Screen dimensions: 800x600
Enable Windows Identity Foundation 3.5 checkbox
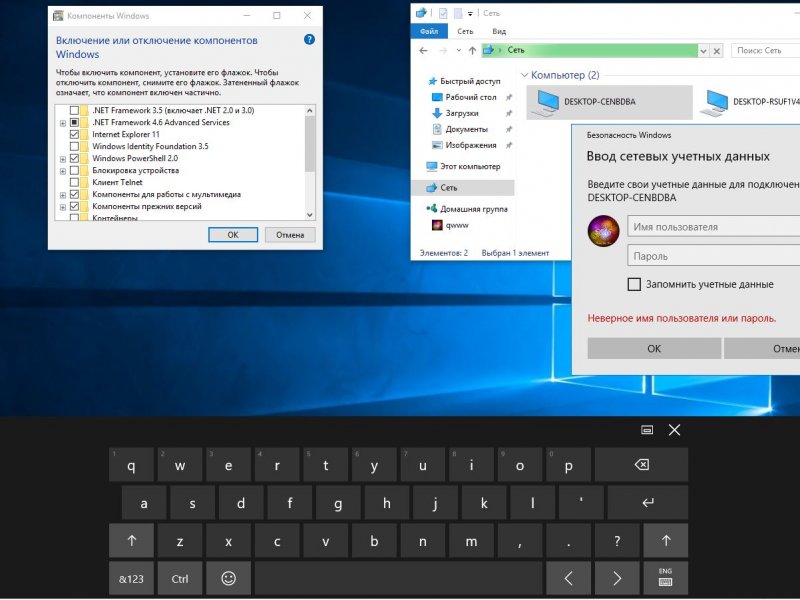point(74,146)
